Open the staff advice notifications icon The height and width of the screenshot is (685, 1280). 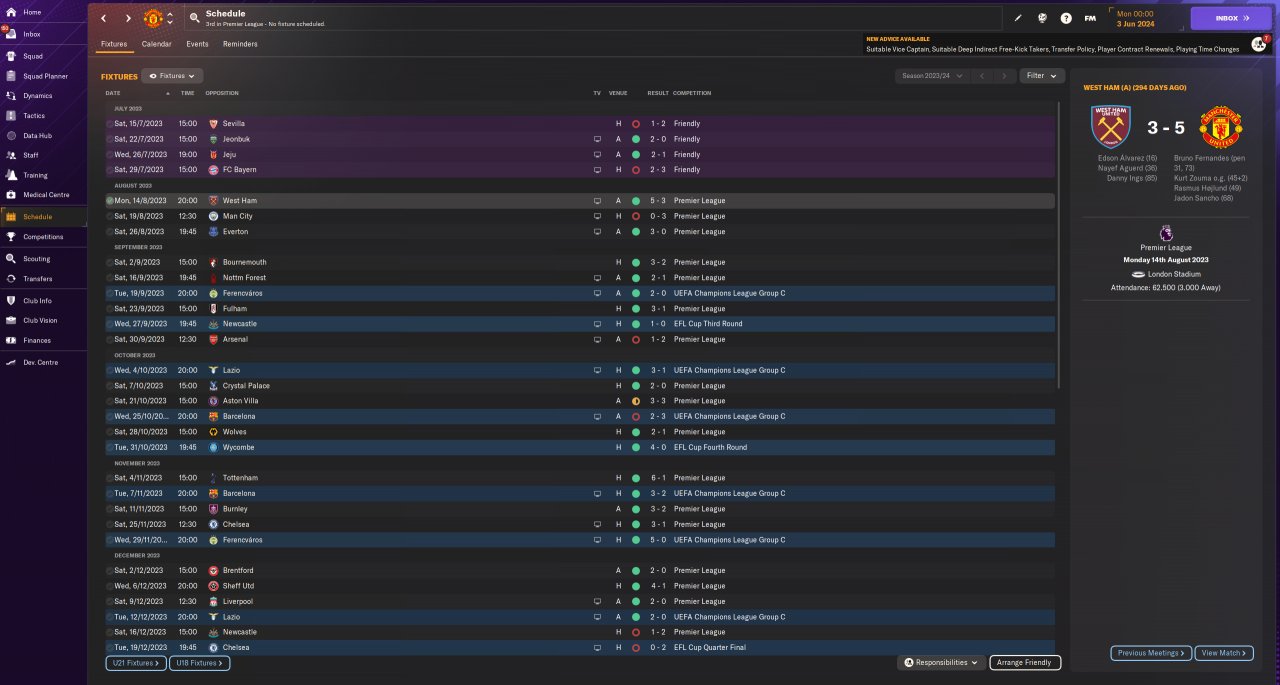click(x=1258, y=44)
